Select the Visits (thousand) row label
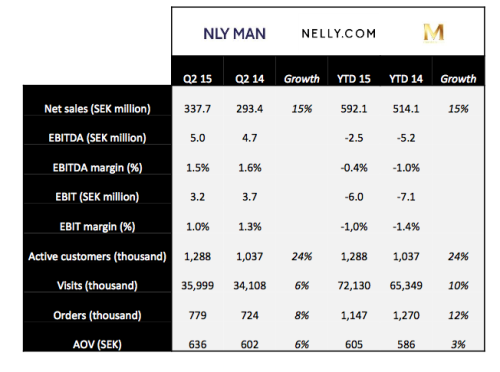500x372 pixels. click(x=97, y=285)
